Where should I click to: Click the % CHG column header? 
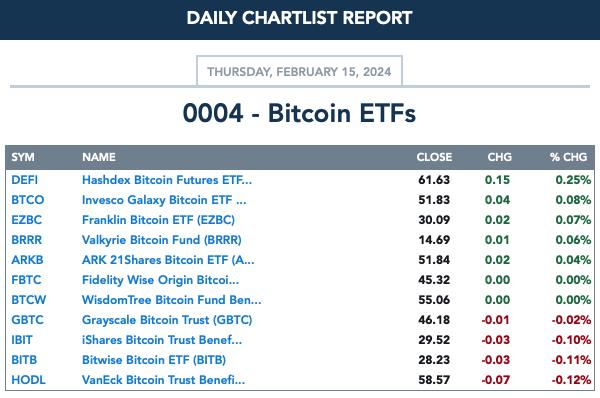(568, 157)
